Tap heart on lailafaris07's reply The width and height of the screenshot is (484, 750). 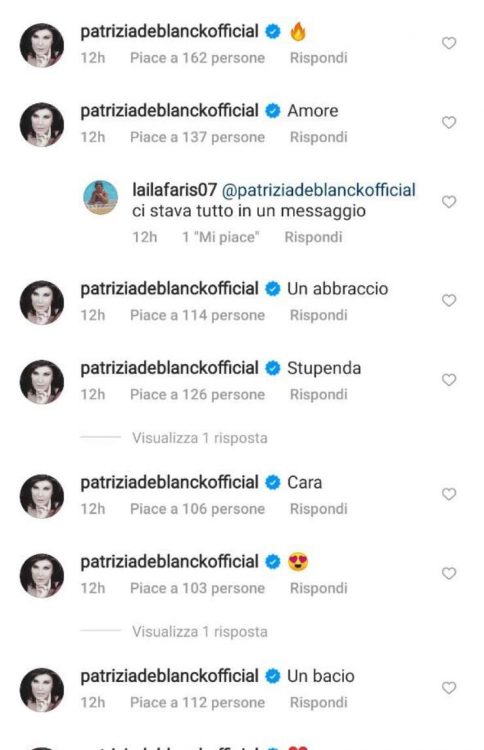pyautogui.click(x=449, y=202)
